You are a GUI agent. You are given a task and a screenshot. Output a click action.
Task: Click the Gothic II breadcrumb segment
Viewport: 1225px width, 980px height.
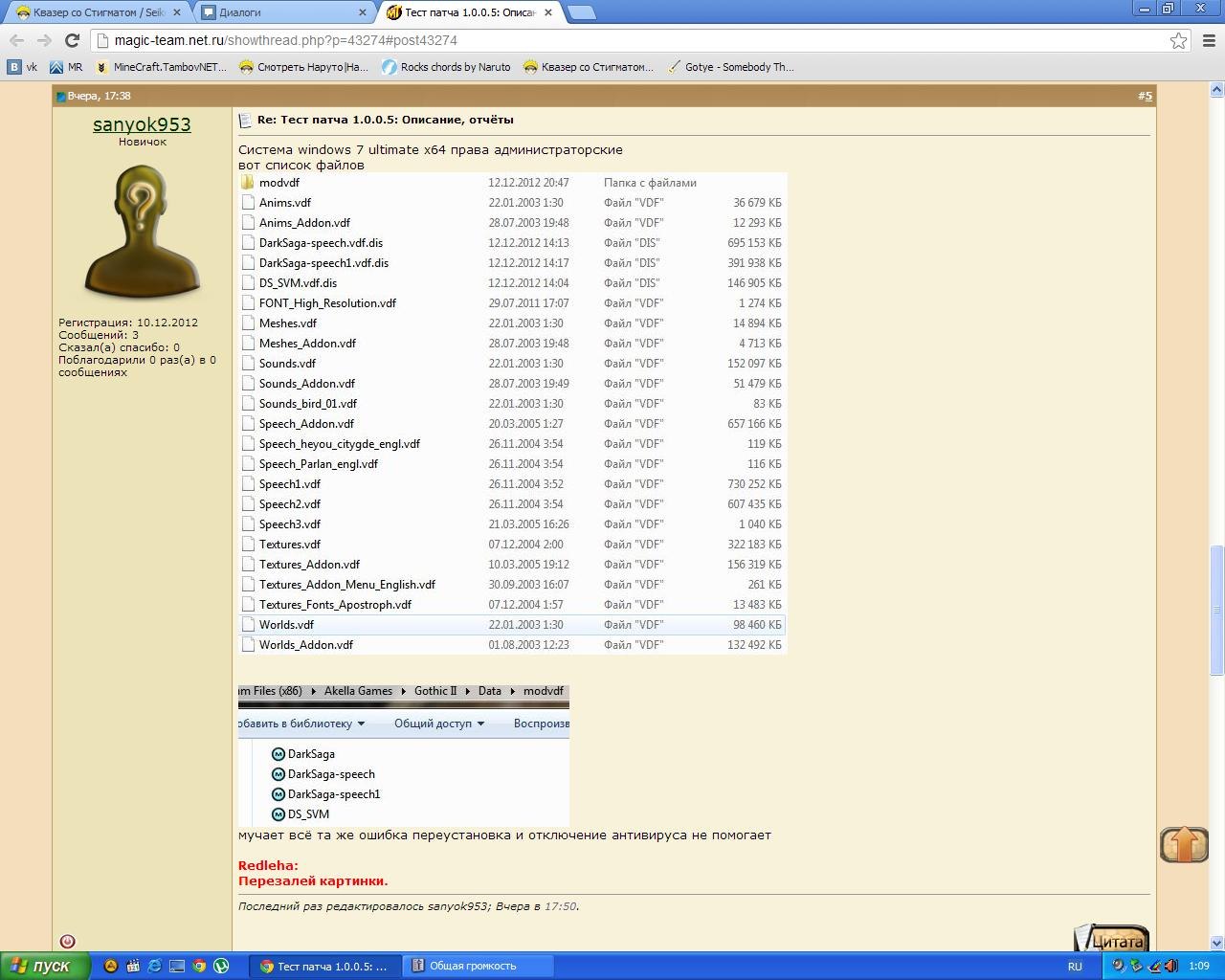(x=435, y=691)
